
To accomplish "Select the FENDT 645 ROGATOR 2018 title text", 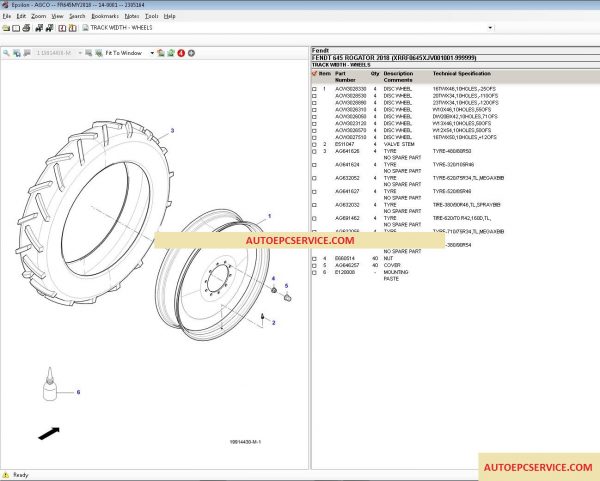I will coord(394,57).
